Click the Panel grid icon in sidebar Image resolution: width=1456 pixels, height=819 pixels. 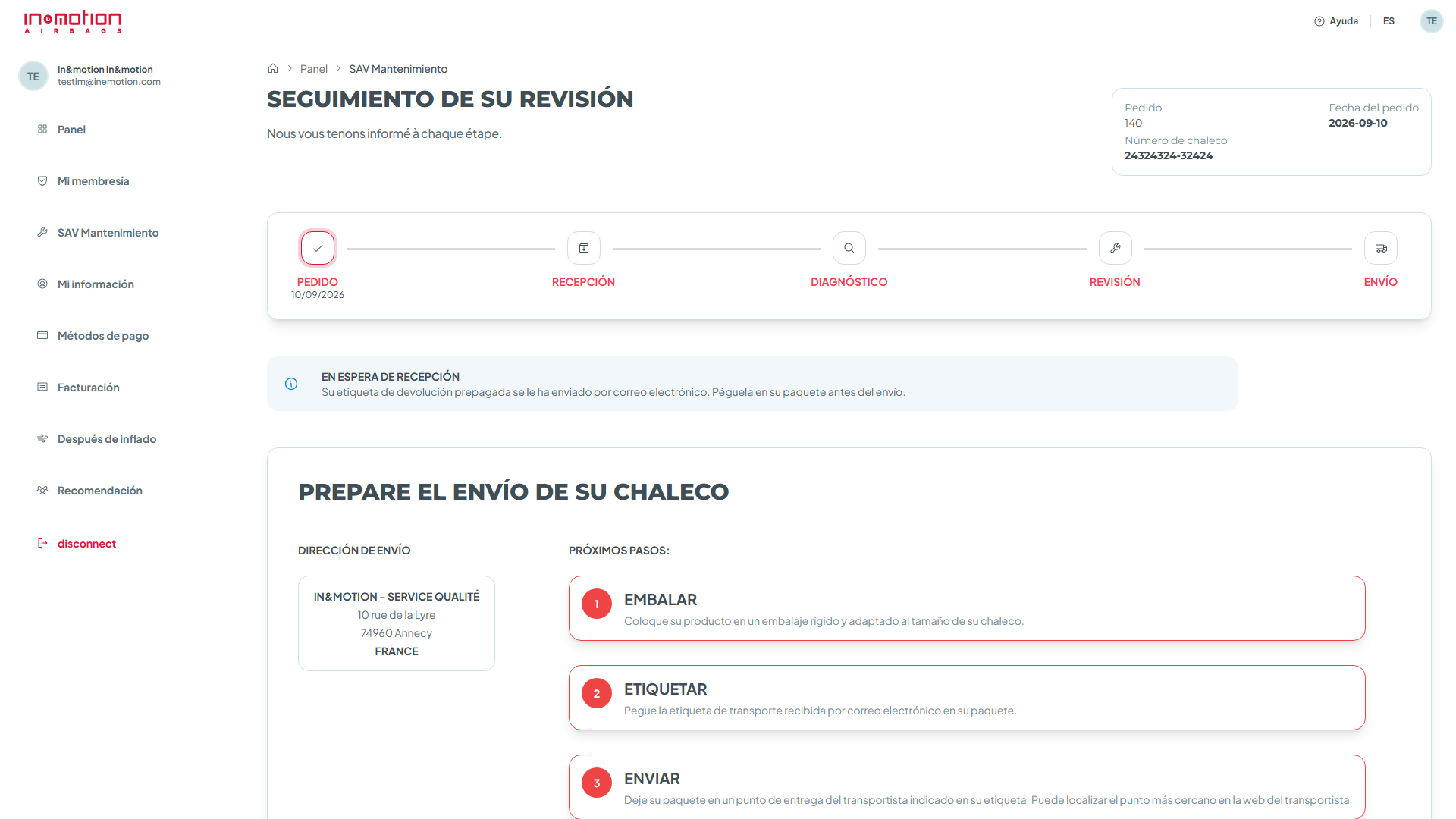coord(42,129)
